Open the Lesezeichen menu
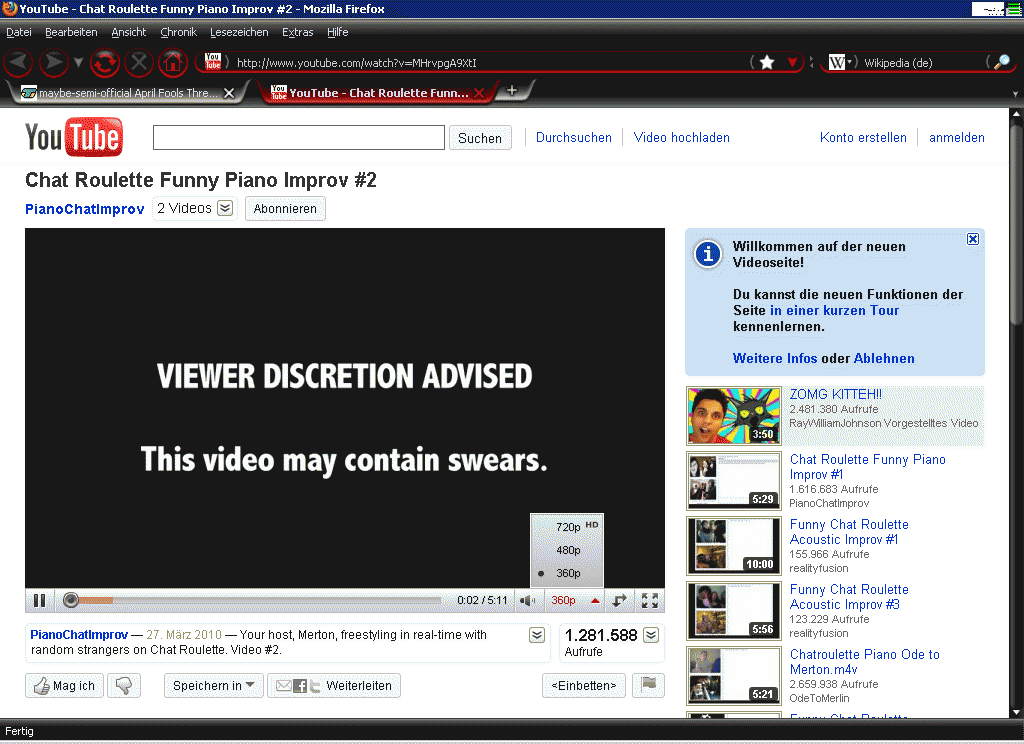Screen dimensions: 1024x744 (239, 32)
